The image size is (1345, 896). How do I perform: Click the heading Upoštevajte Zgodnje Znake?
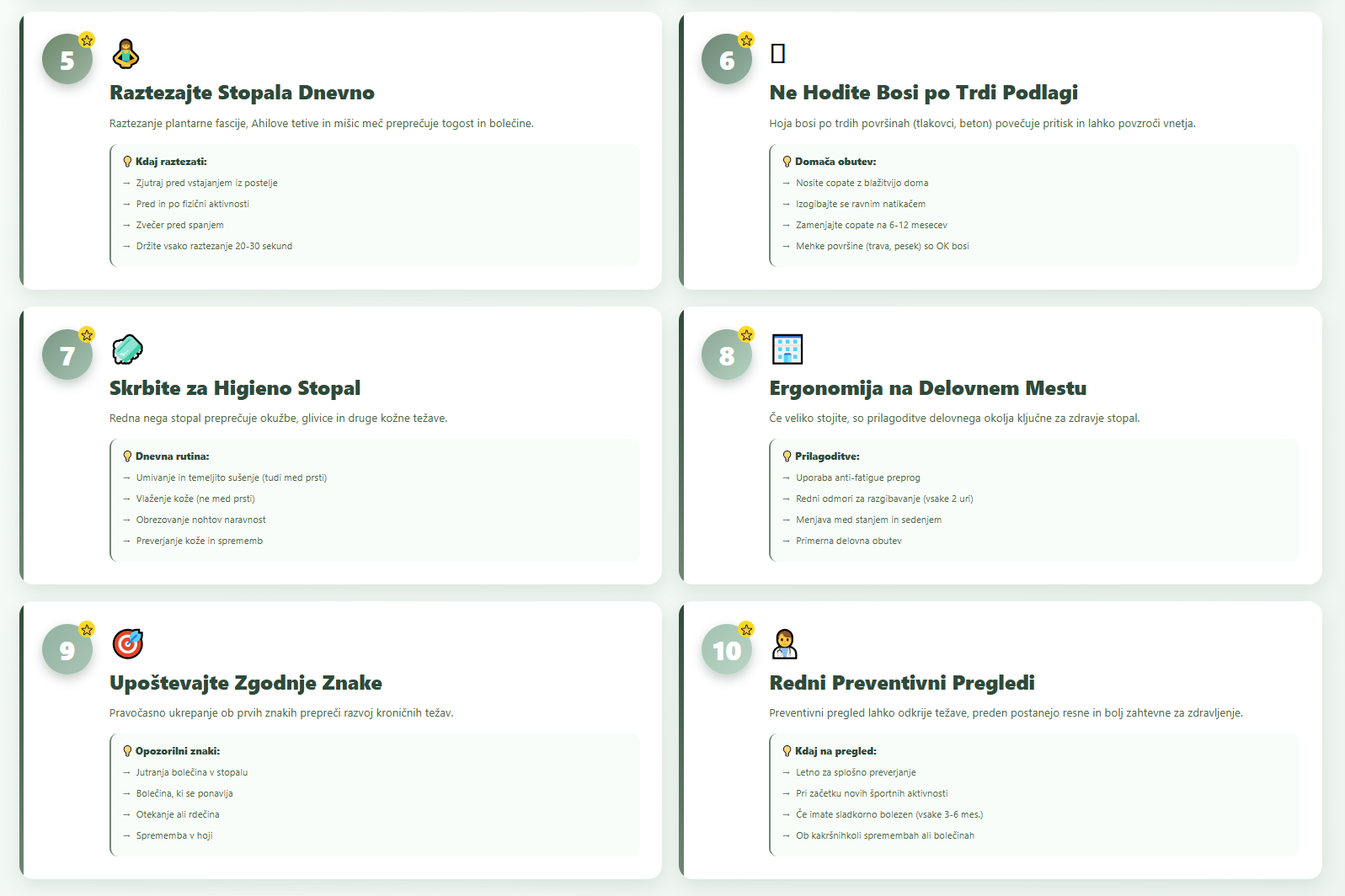pyautogui.click(x=246, y=683)
